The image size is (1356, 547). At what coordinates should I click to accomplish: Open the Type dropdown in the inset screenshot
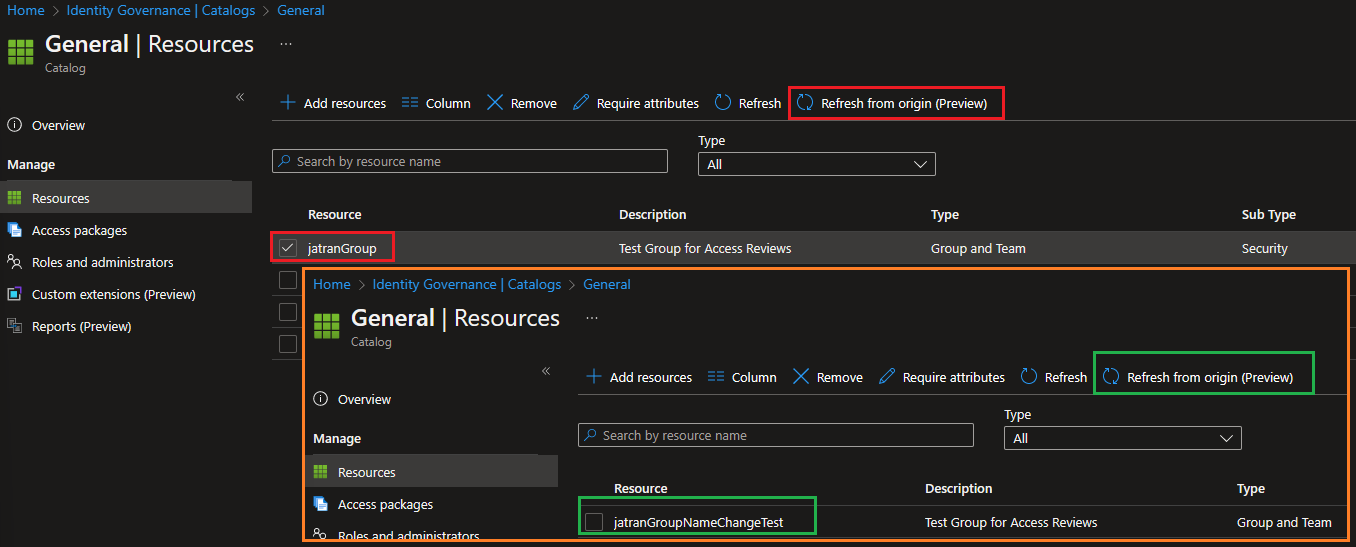point(1123,438)
